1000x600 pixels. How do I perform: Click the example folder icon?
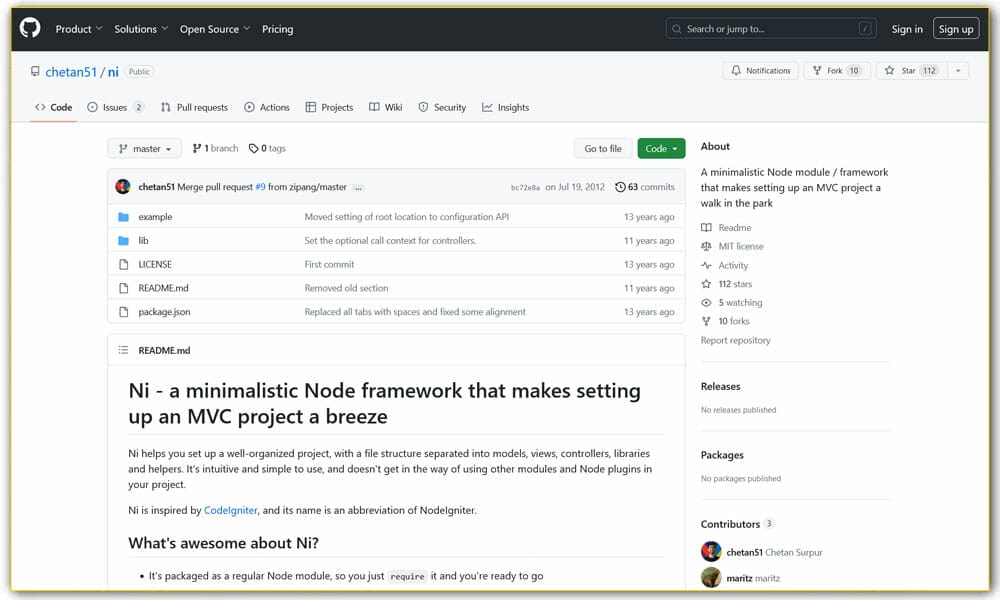[x=124, y=217]
